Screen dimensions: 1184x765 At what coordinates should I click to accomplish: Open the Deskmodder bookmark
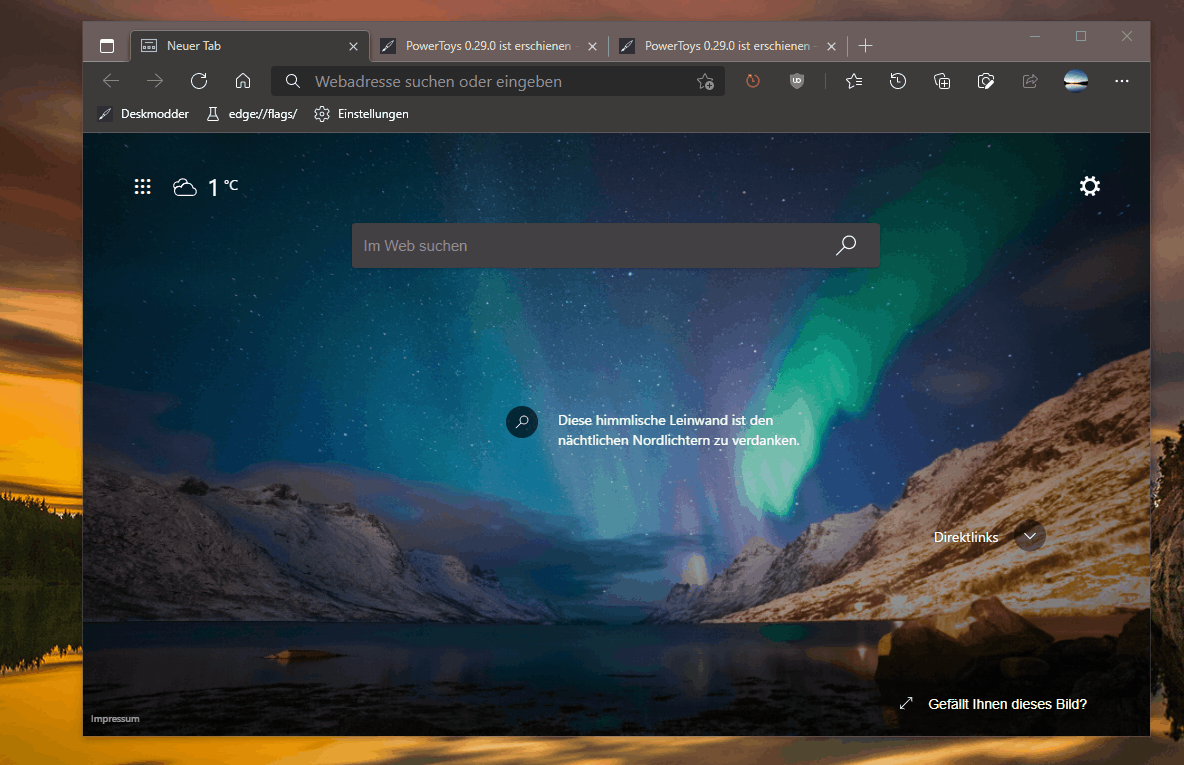(143, 113)
